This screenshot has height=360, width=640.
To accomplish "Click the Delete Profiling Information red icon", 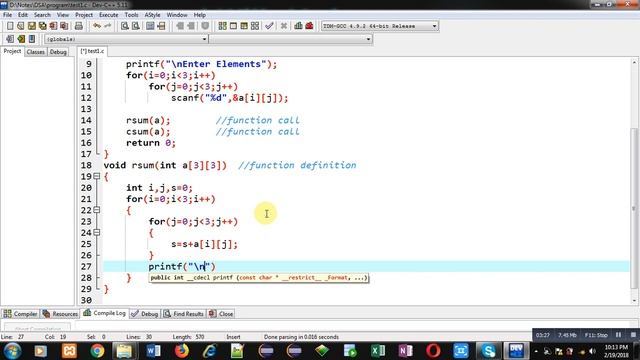I will (309, 26).
